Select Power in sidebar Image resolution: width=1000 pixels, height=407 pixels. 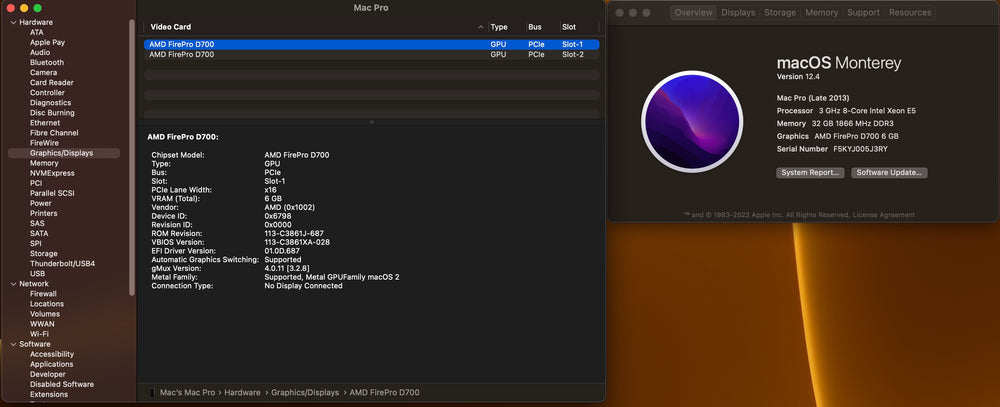pyautogui.click(x=41, y=204)
